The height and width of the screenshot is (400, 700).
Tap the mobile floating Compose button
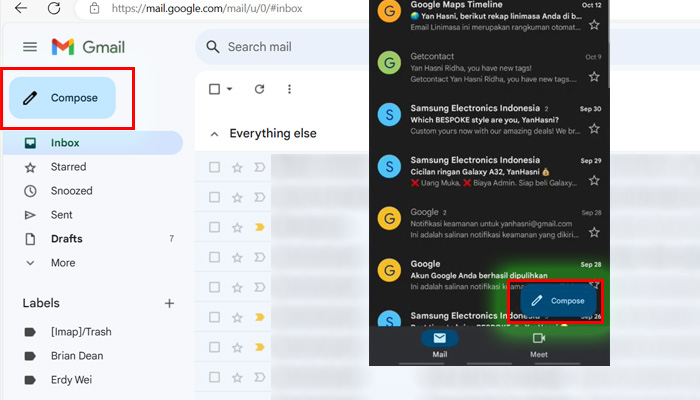point(558,300)
